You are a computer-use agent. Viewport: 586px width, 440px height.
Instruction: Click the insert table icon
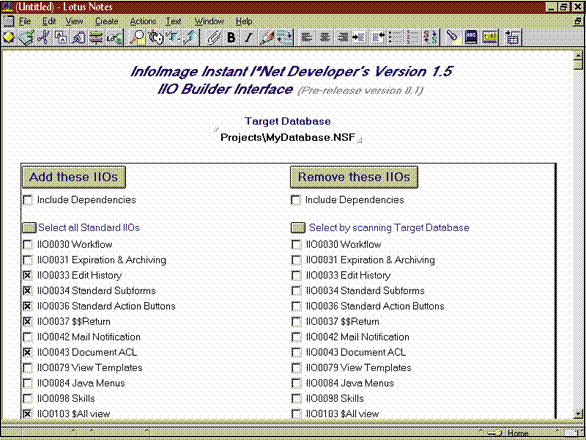click(512, 37)
